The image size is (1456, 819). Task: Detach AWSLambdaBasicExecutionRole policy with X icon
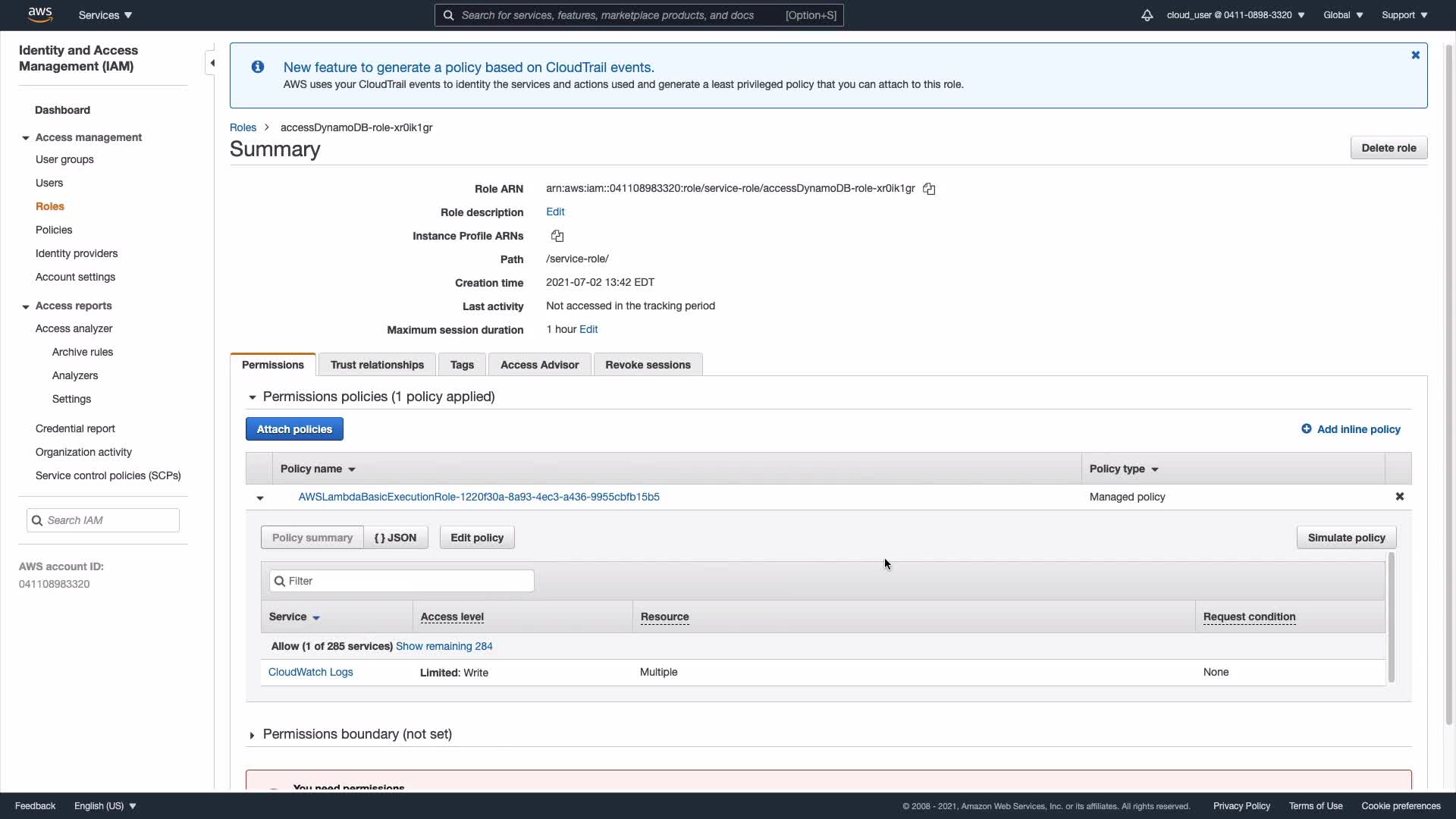pyautogui.click(x=1400, y=497)
